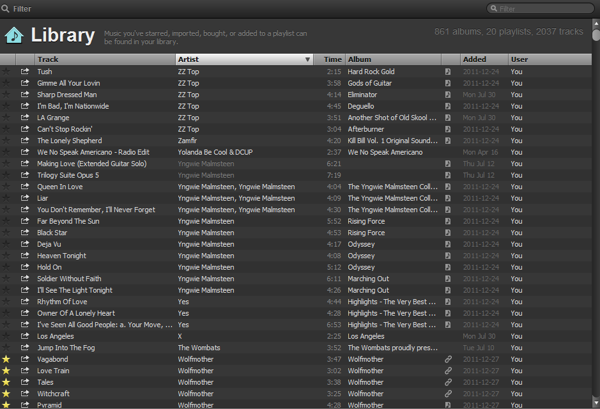Click local file icon in Afterburner row
Image resolution: width=600 pixels, height=409 pixels.
[x=448, y=129]
